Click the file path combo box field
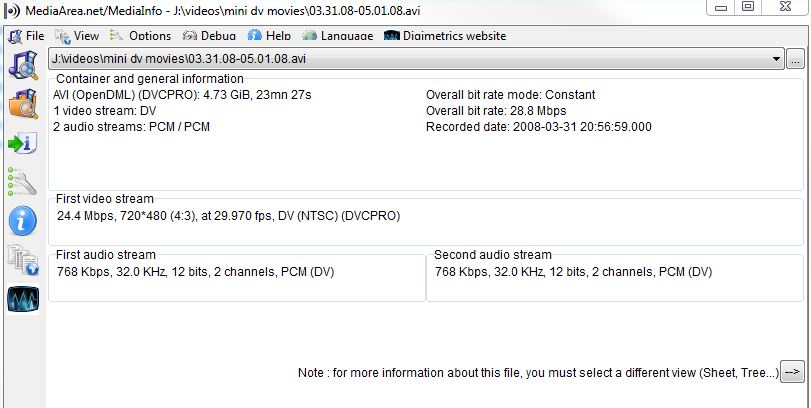Screen dimensions: 811x408 click(400, 60)
